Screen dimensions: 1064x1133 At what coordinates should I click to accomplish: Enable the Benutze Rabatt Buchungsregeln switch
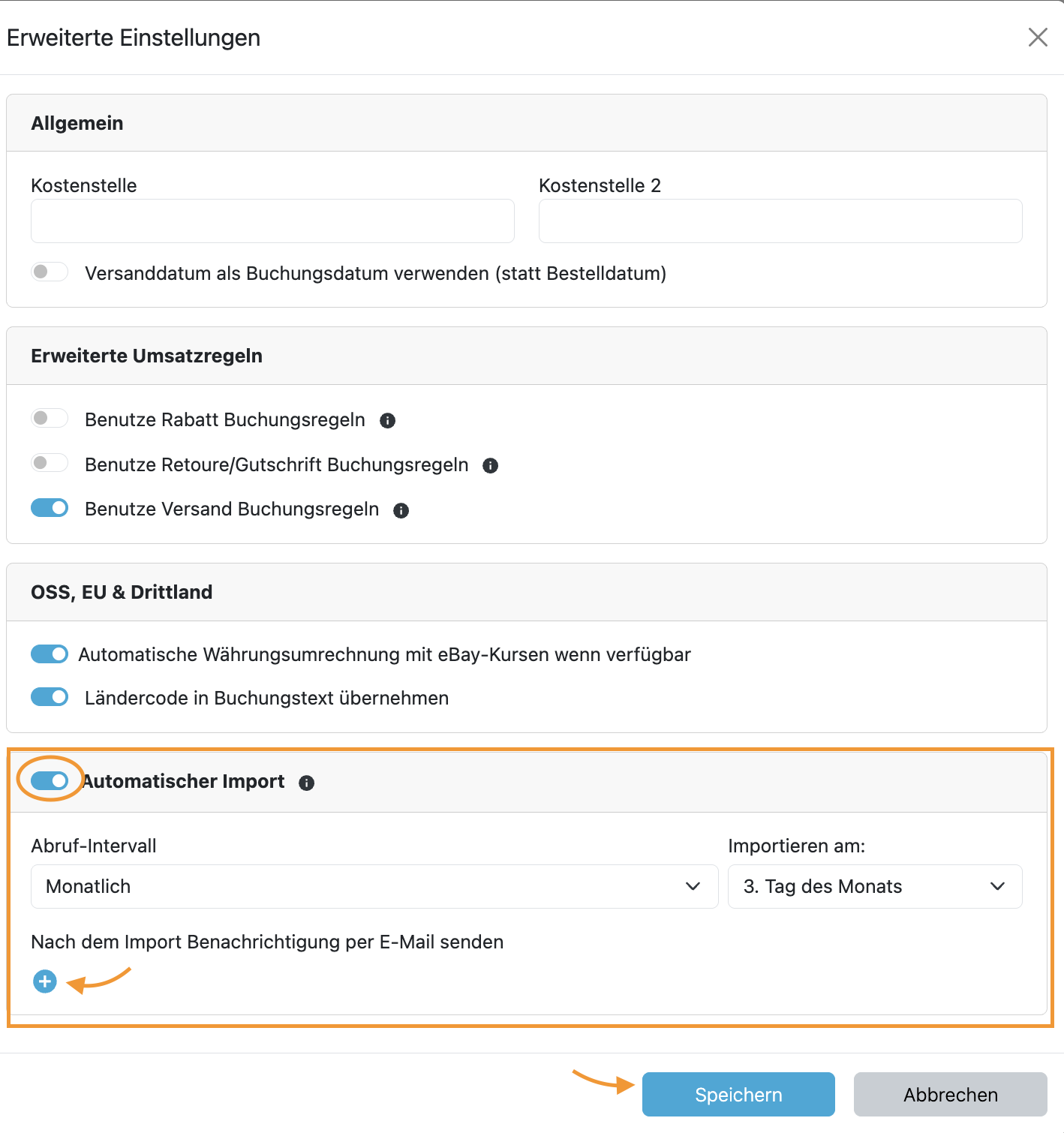point(50,418)
